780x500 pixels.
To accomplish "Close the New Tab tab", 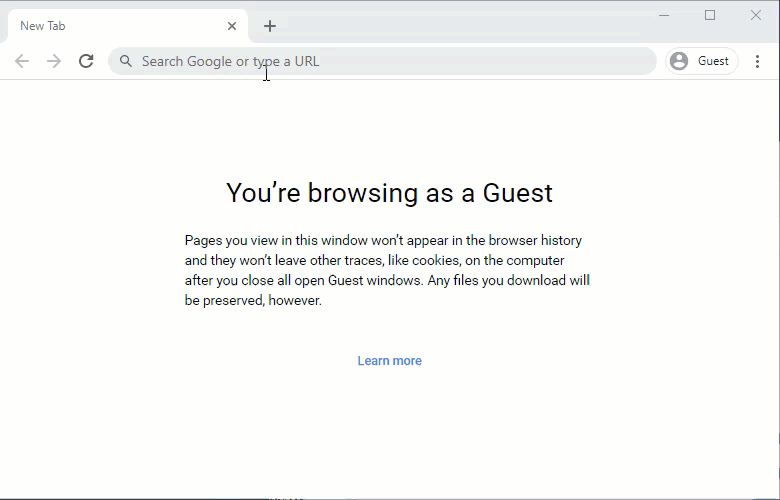I will pos(232,26).
